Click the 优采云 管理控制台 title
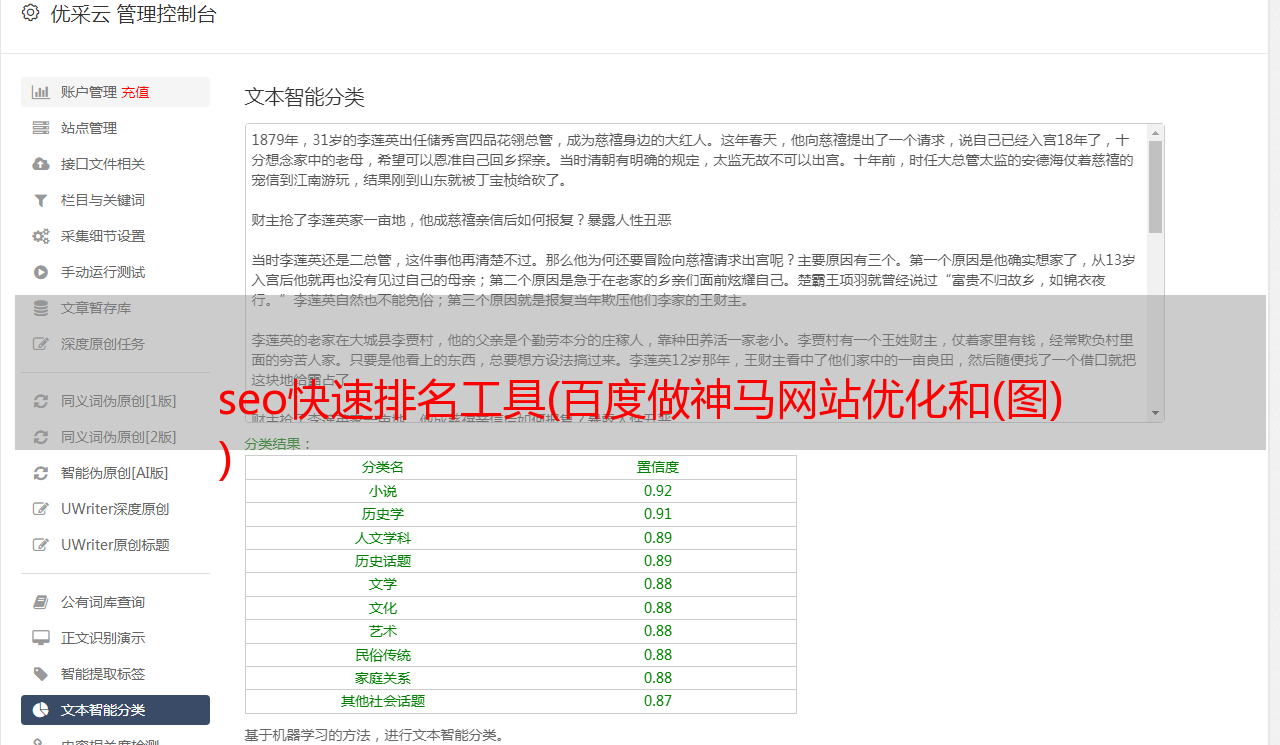The image size is (1280, 745). tap(133, 14)
